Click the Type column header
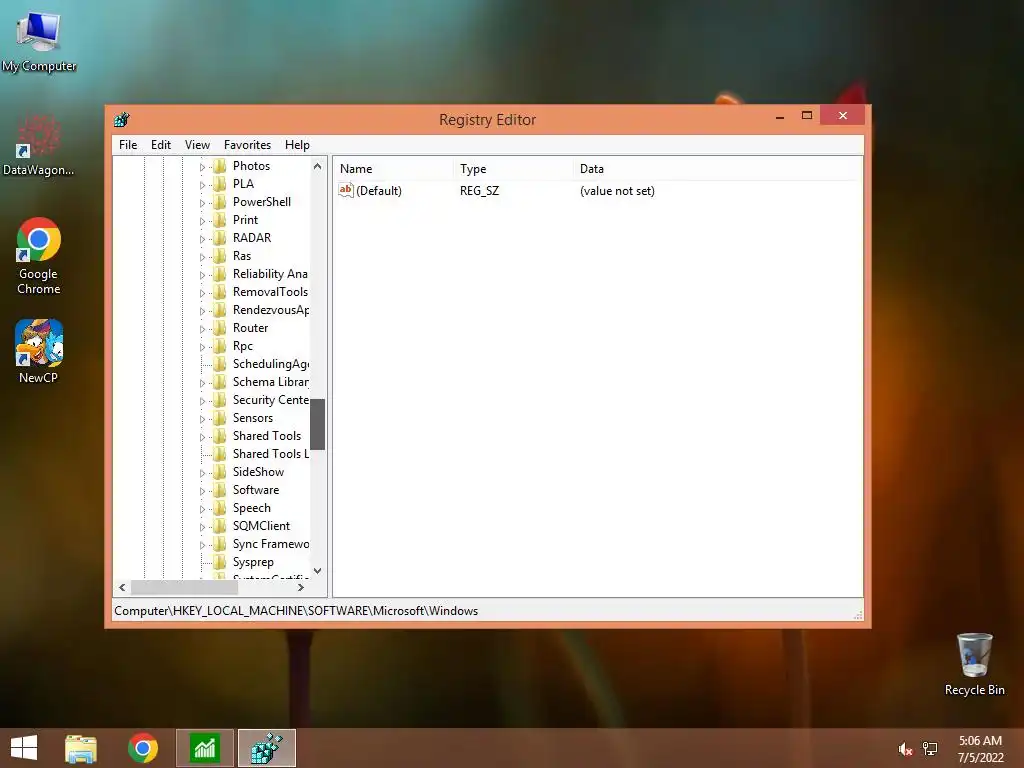 (x=513, y=168)
